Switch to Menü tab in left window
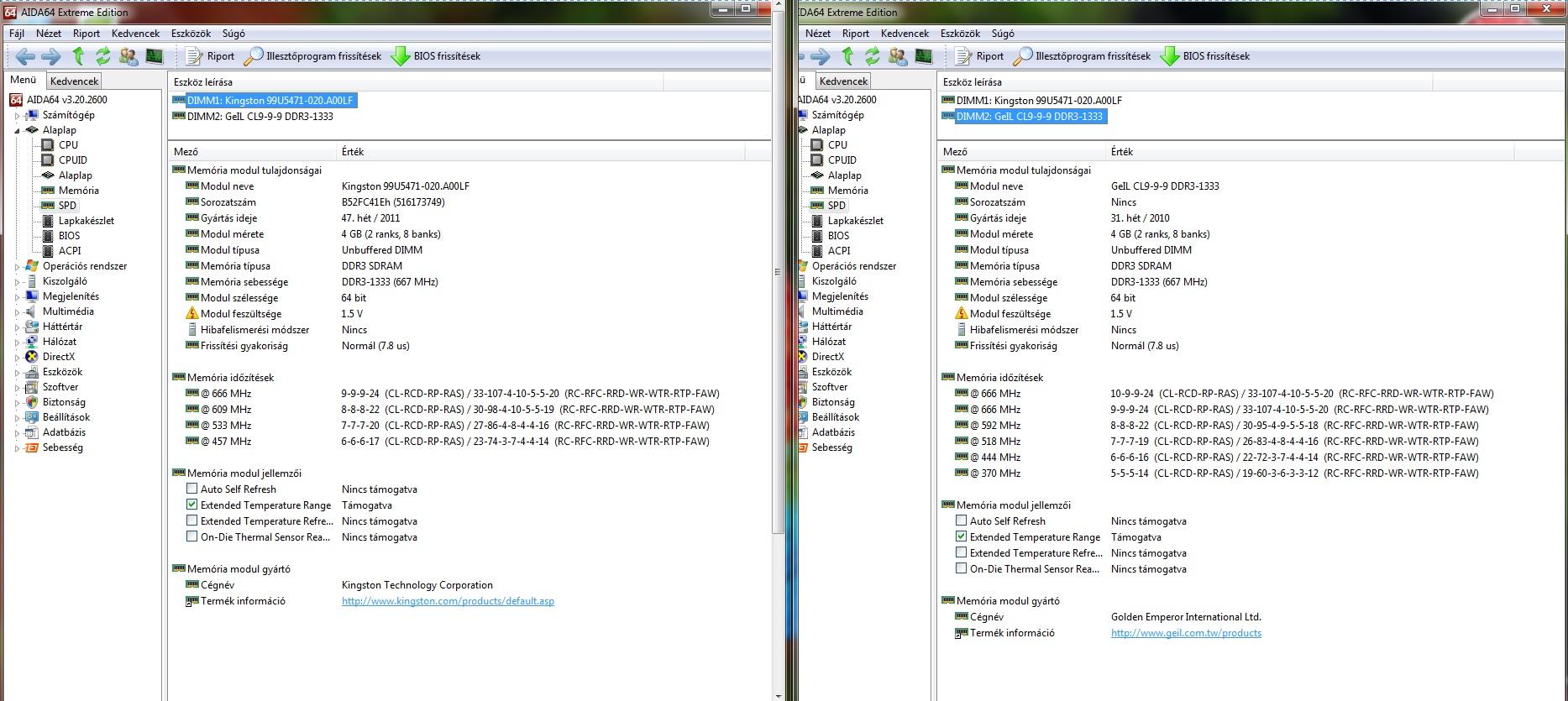The height and width of the screenshot is (701, 1568). pyautogui.click(x=24, y=81)
